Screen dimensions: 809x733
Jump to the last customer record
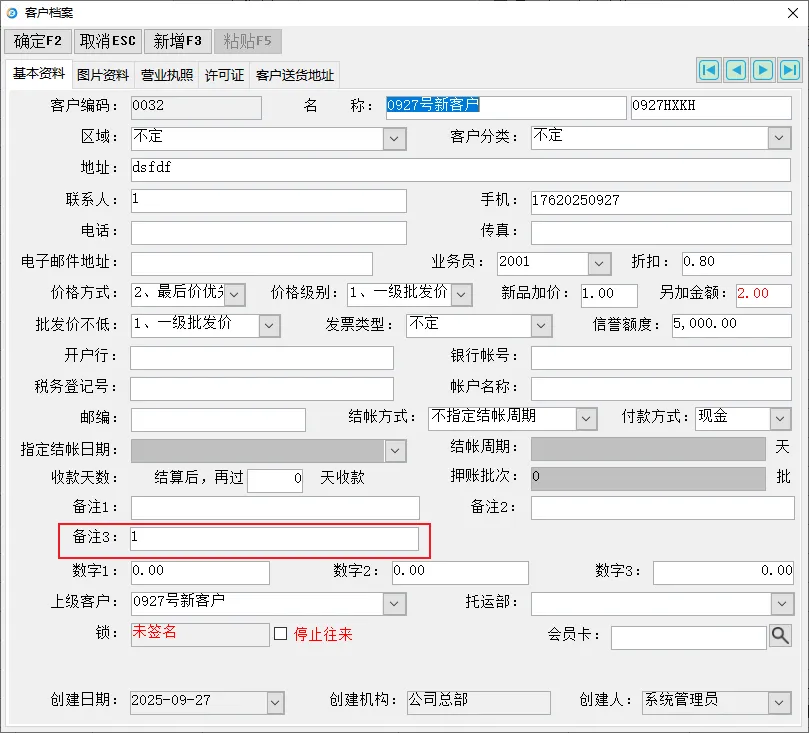790,69
